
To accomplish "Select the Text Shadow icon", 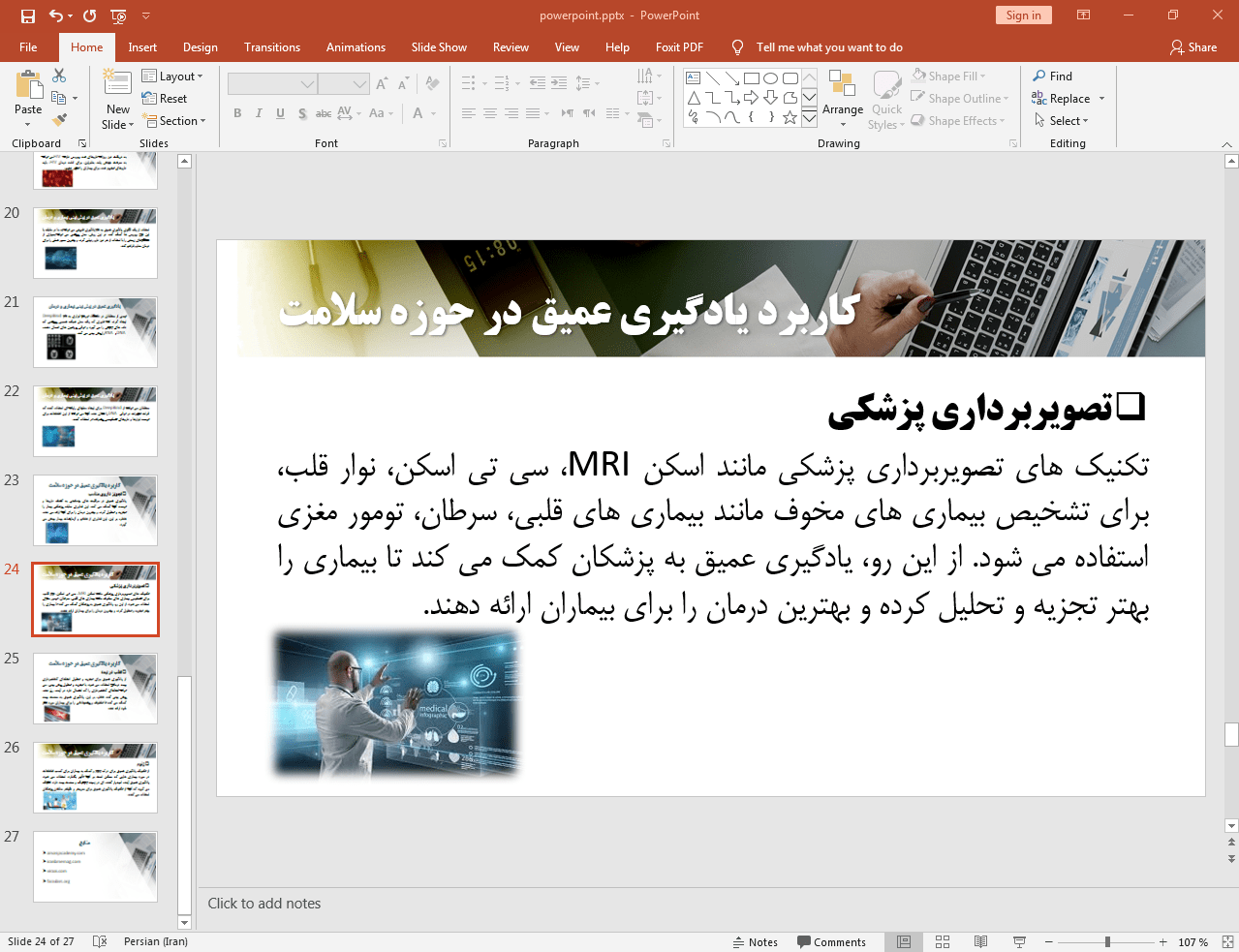I will point(301,113).
